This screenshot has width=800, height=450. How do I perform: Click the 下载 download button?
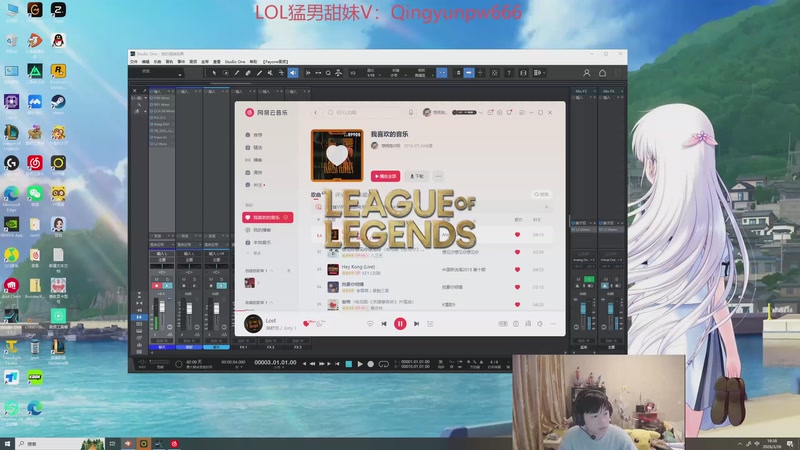(x=417, y=176)
